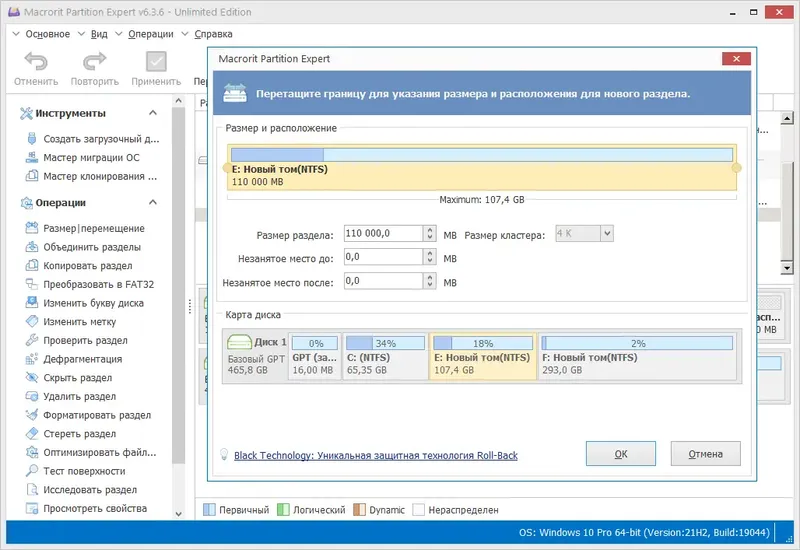This screenshot has height=550, width=800.
Task: Click sidebar scrollbar down arrow
Action: (179, 514)
